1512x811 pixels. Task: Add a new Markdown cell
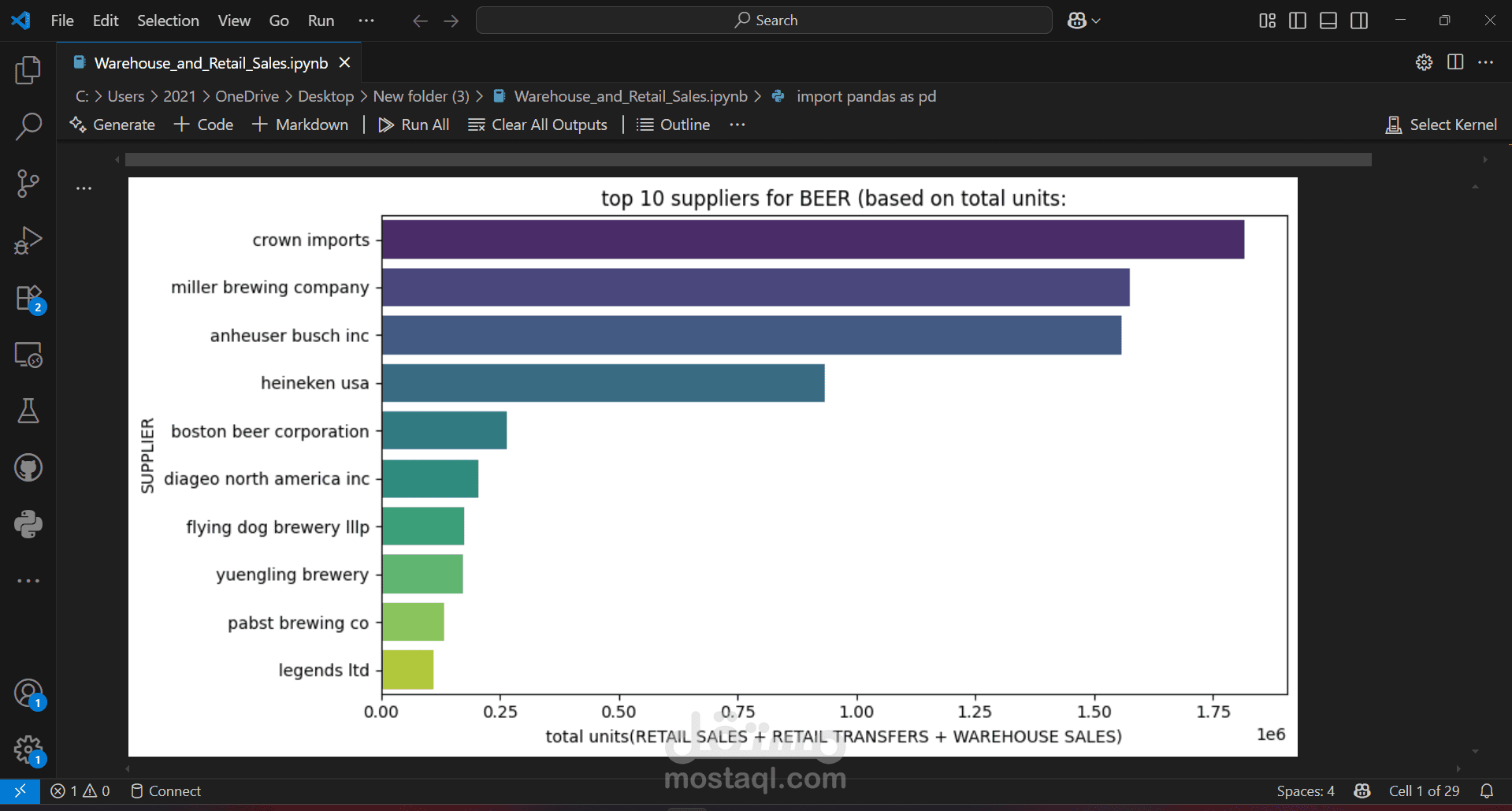click(300, 125)
